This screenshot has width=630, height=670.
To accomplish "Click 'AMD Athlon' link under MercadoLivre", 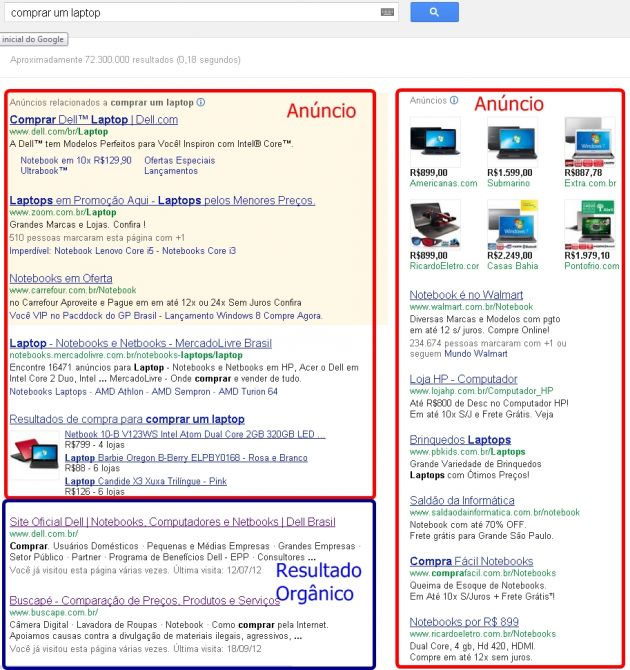I will [119, 391].
